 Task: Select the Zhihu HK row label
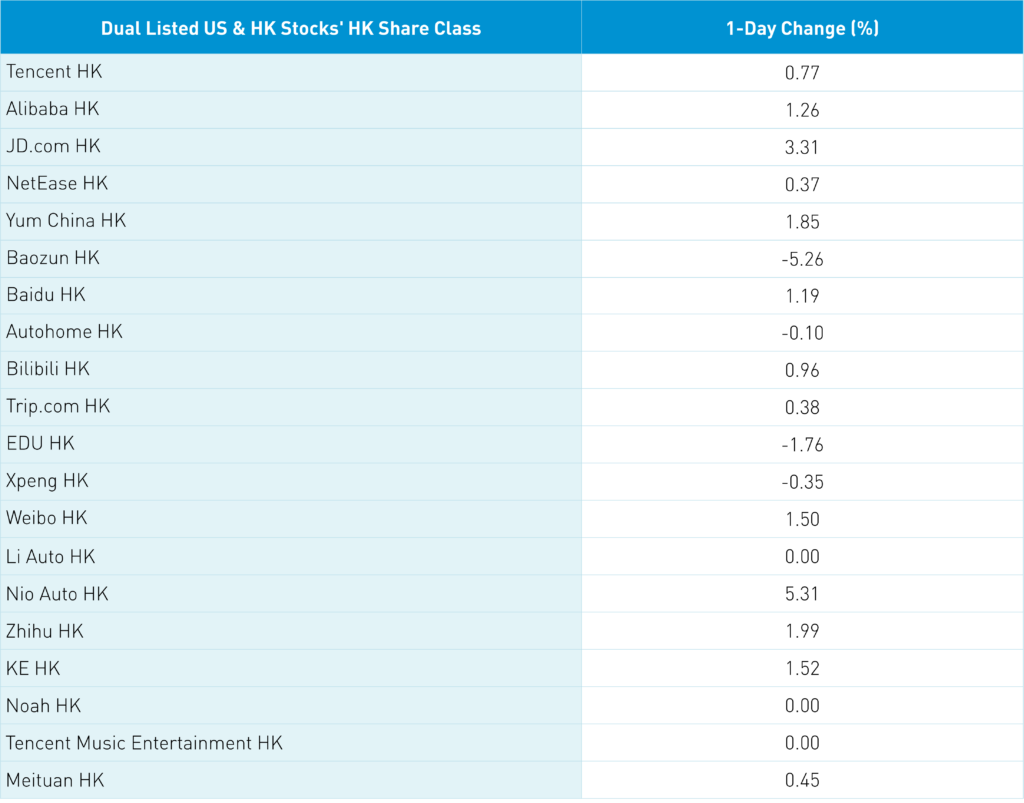pos(45,631)
